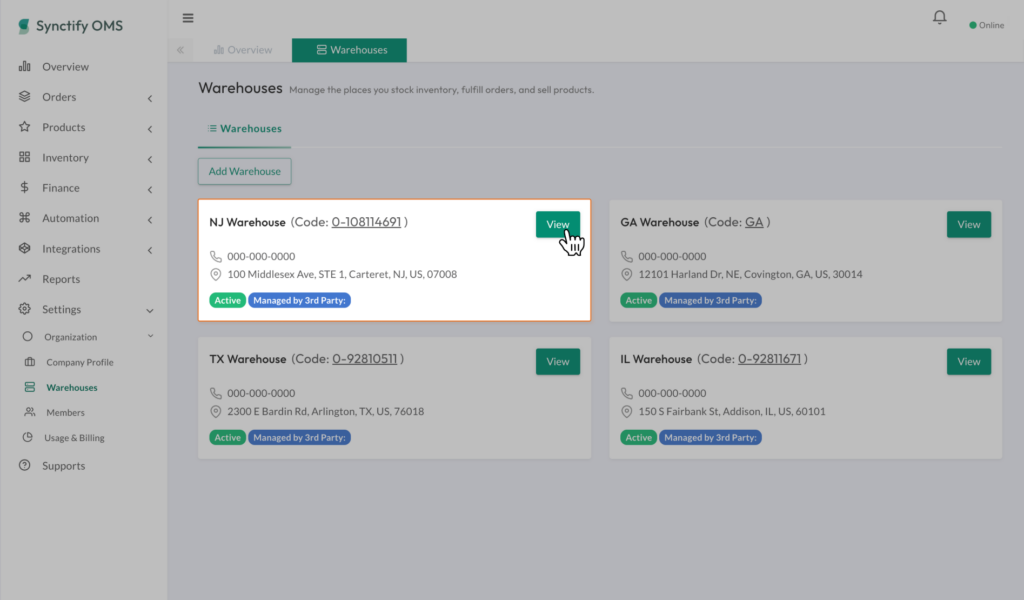Viewport: 1024px width, 600px height.
Task: Click the Automation command icon
Action: click(25, 217)
